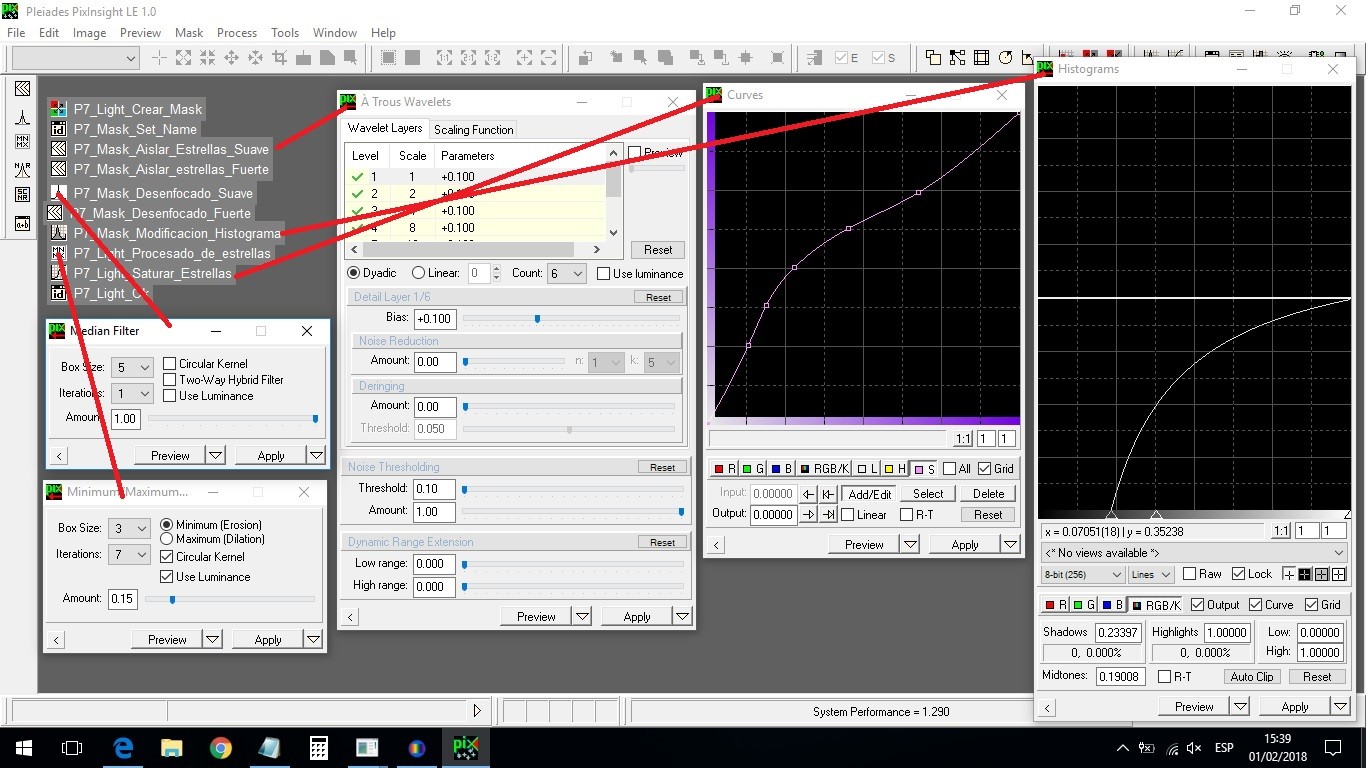
Task: Select the crosshair cursor toolbar icon
Action: [x=159, y=58]
